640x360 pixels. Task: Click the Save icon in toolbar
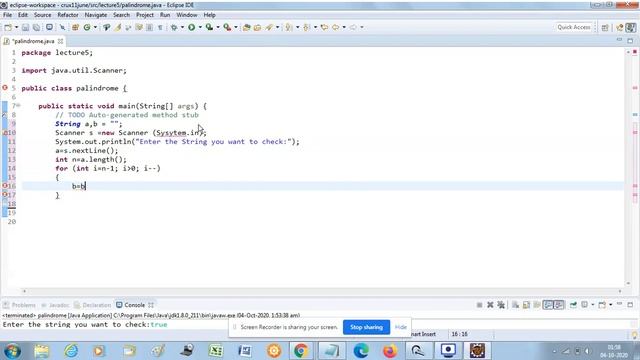tap(25, 27)
